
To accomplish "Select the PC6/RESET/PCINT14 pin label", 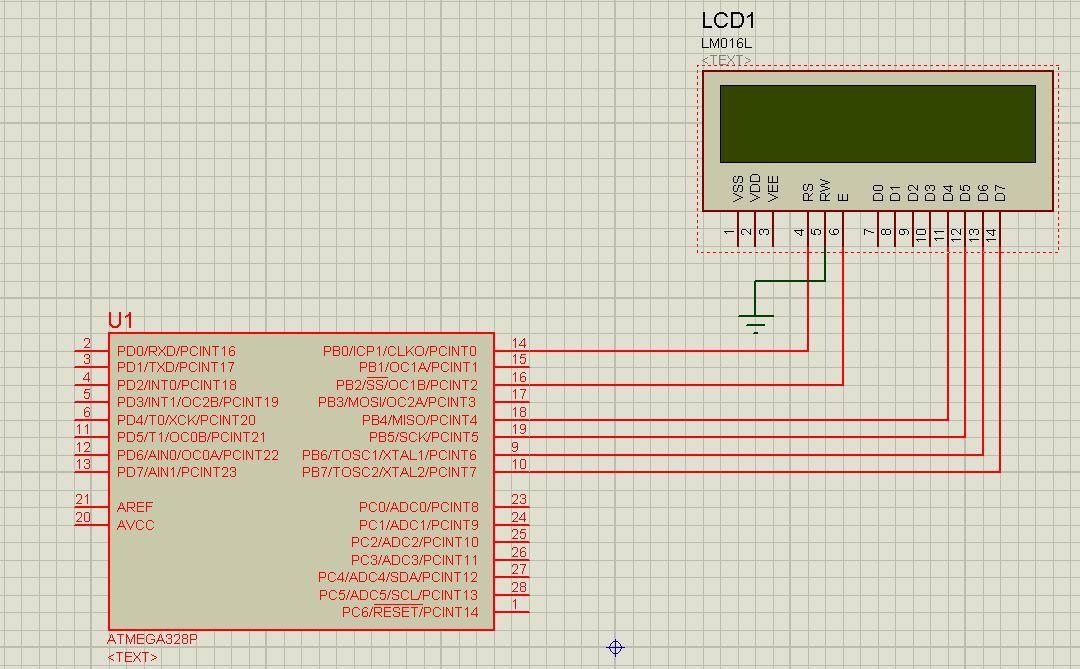I will [x=410, y=612].
